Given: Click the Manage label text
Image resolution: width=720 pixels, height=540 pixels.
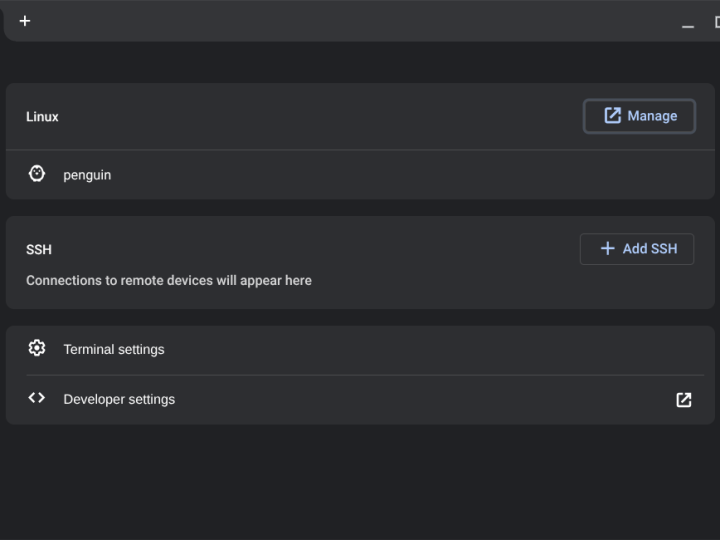Looking at the screenshot, I should tap(652, 116).
